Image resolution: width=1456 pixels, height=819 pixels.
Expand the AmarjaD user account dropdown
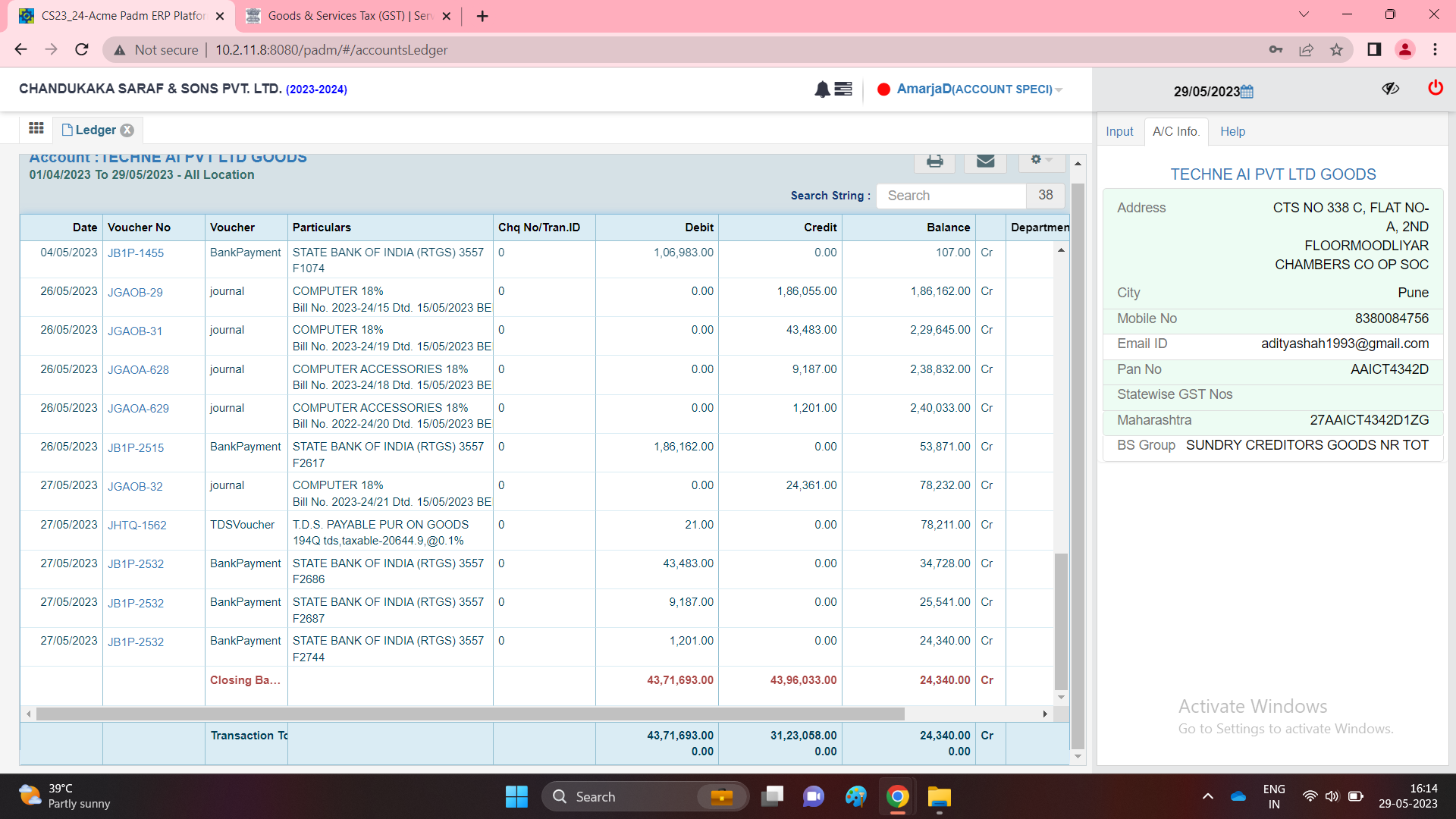pos(978,89)
